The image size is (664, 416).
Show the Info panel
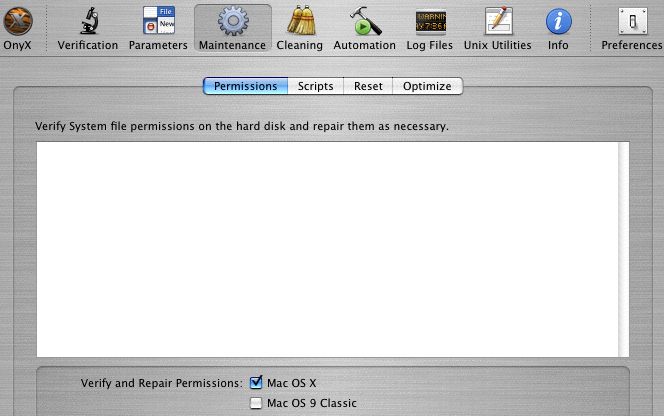559,22
